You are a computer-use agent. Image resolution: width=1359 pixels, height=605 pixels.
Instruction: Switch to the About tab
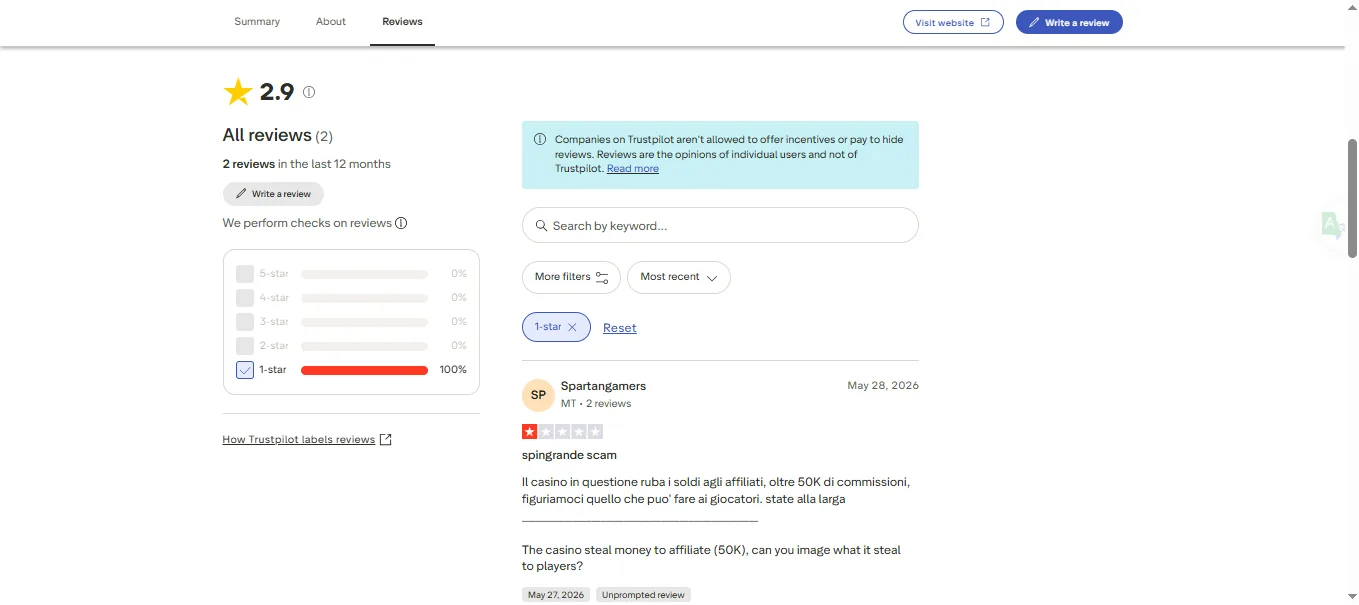(x=331, y=22)
